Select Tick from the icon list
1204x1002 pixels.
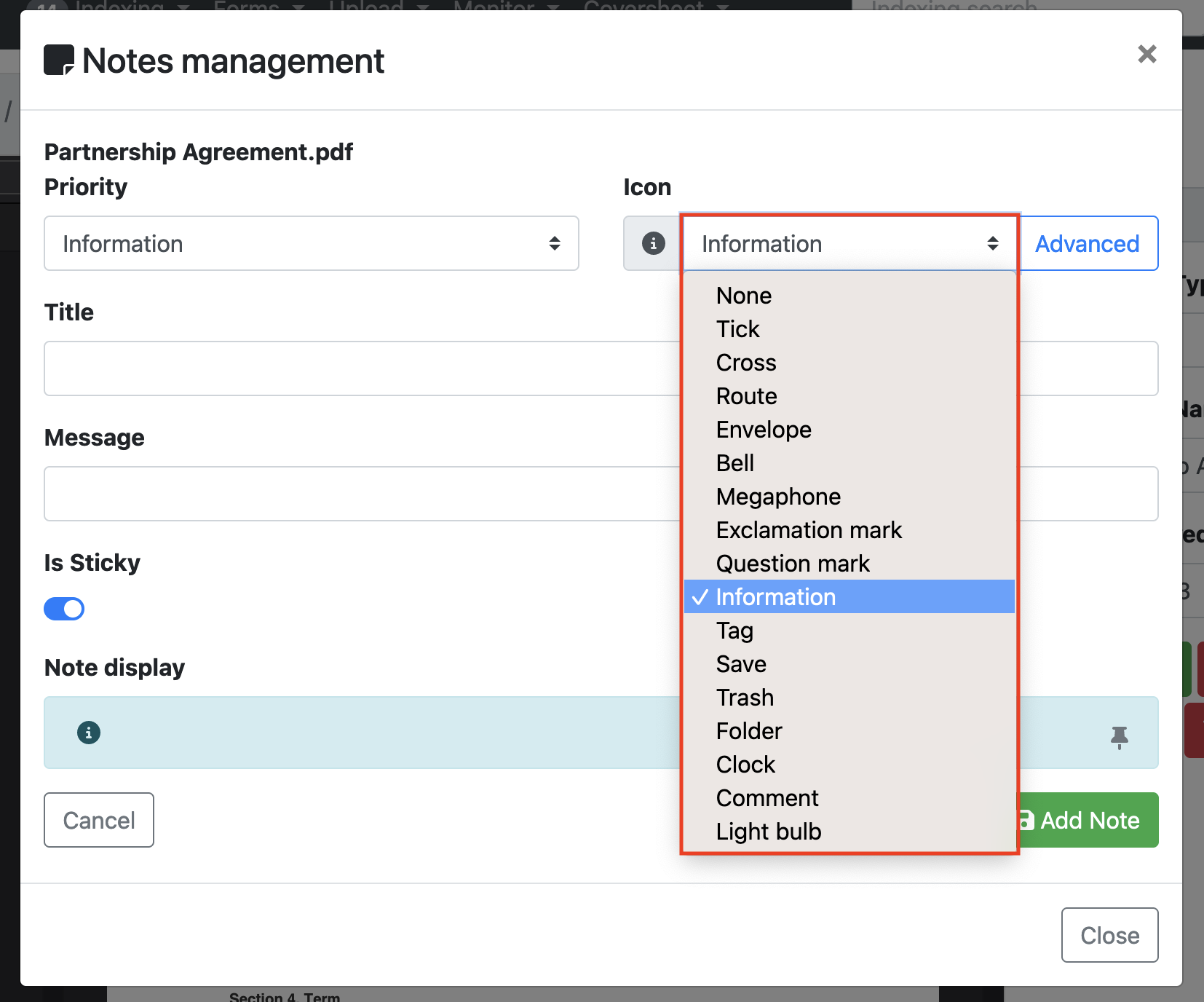click(737, 329)
